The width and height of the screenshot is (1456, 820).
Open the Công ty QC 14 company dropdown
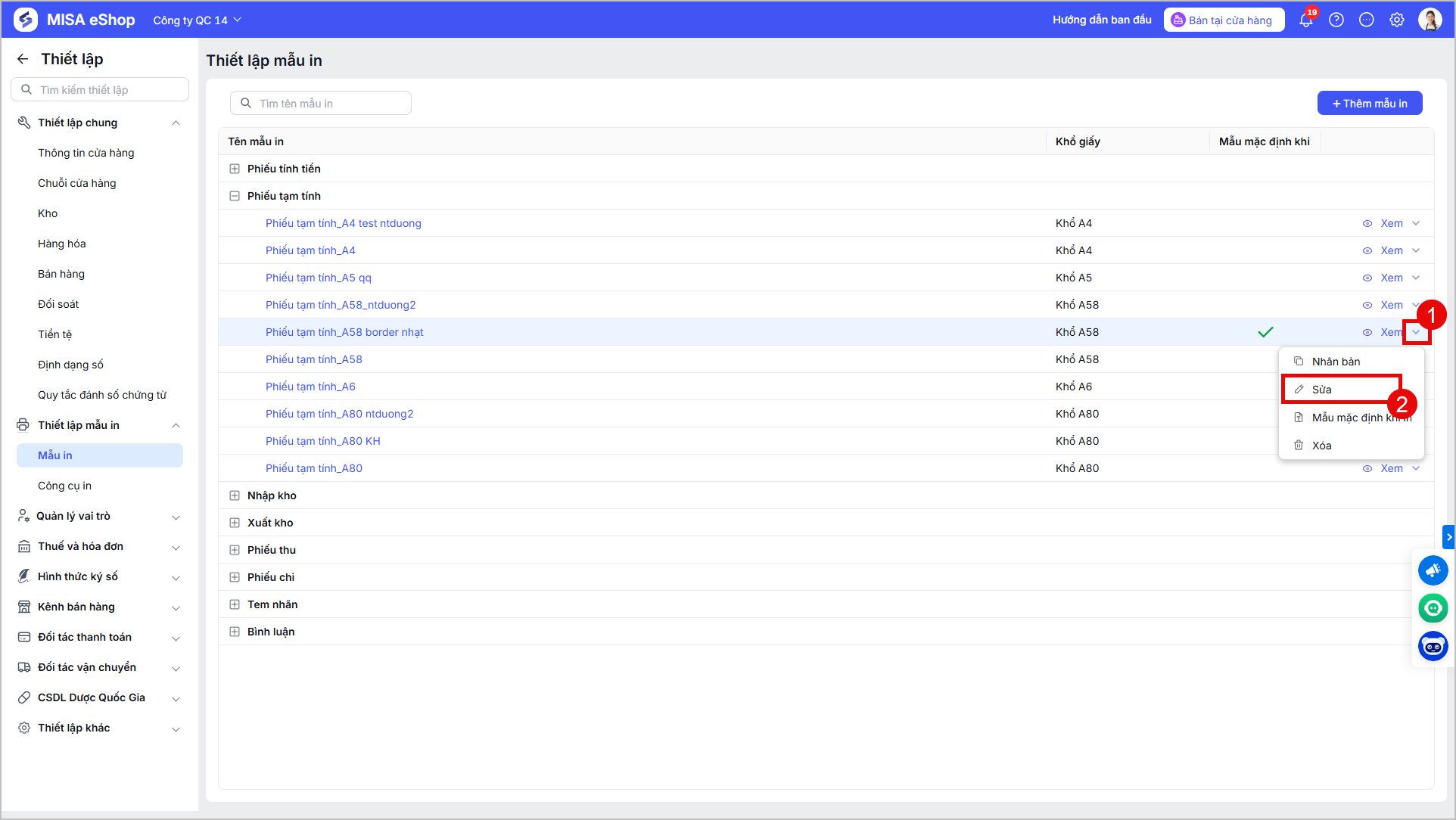point(197,20)
